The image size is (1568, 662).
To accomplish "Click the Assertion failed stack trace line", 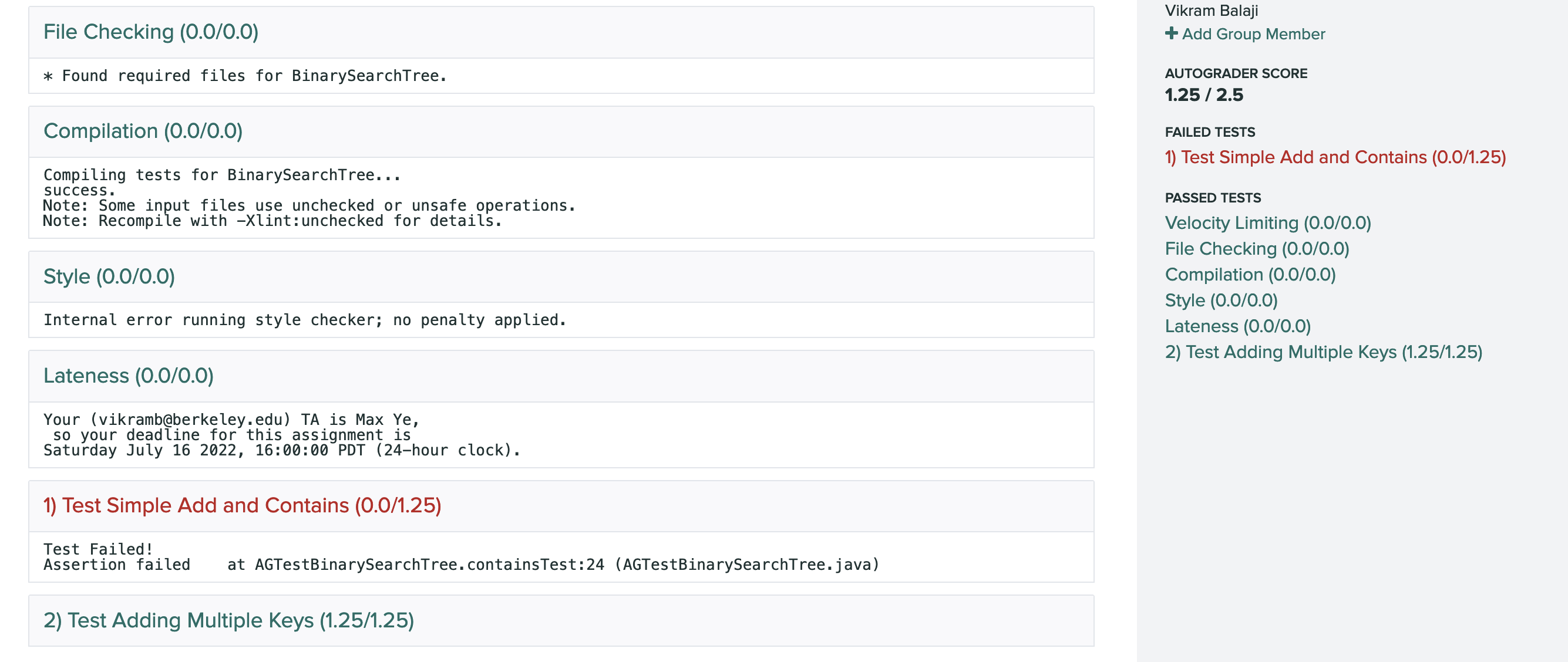I will click(x=461, y=565).
